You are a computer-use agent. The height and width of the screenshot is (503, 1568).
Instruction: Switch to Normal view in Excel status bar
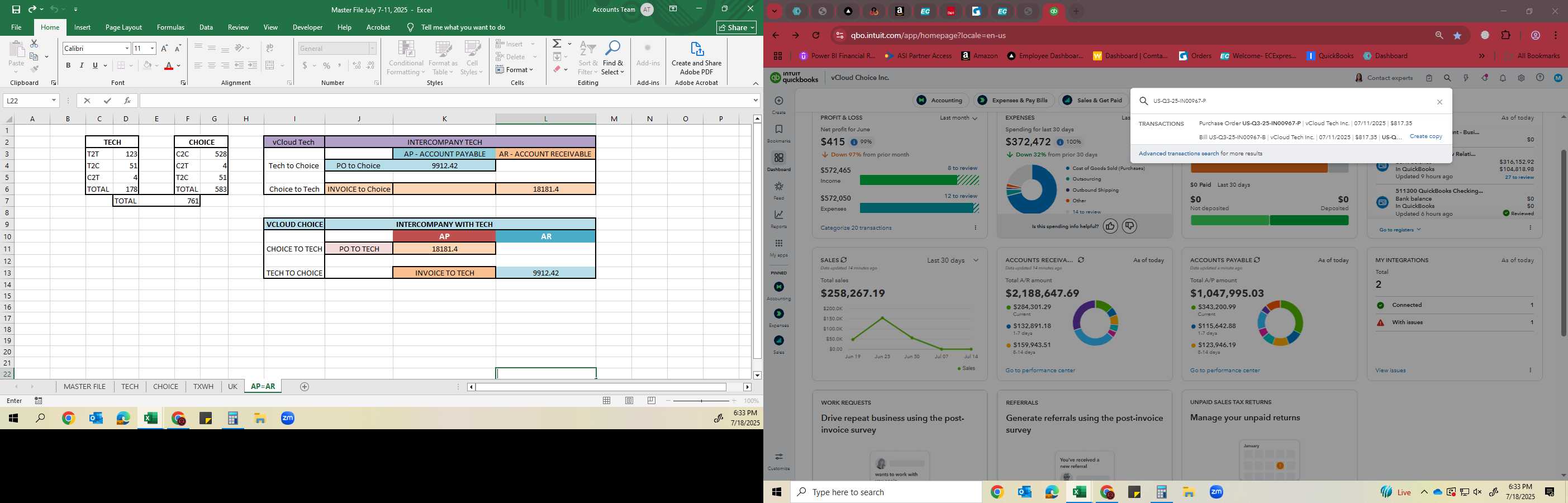tap(606, 401)
